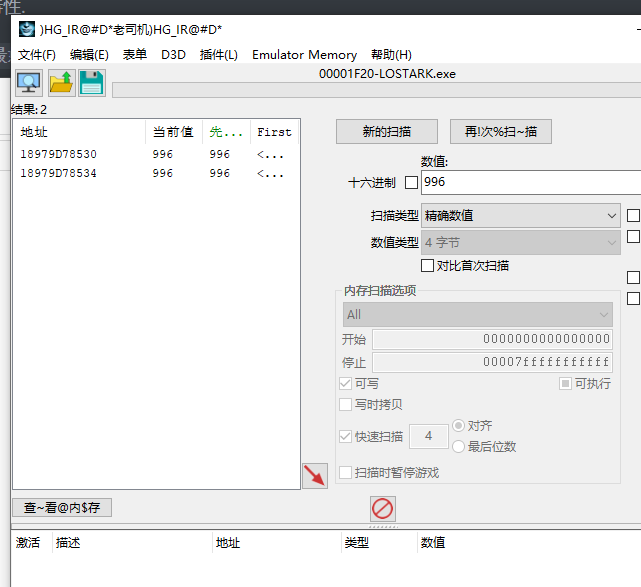Click the green 先... column header

[226, 132]
